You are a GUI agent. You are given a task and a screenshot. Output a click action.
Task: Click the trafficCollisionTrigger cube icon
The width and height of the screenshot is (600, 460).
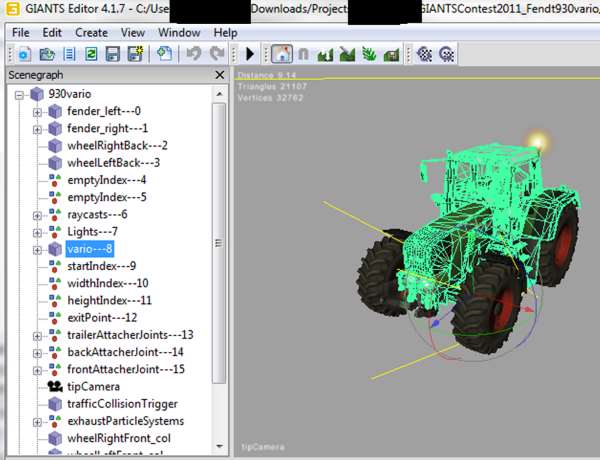55,404
